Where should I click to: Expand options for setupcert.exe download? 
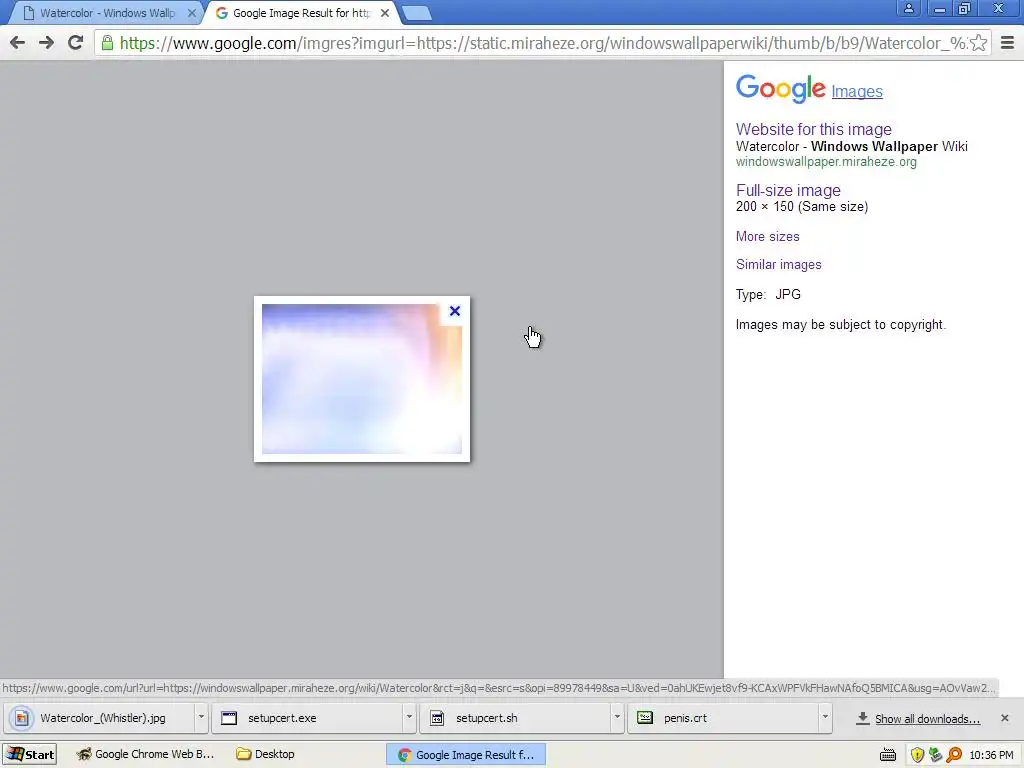(x=409, y=718)
